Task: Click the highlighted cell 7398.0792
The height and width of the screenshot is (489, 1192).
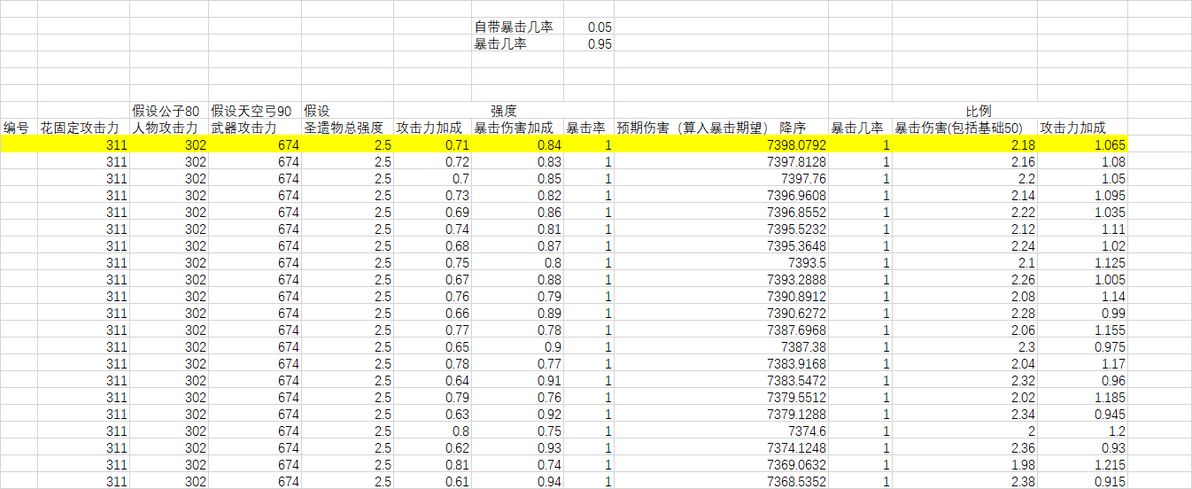Action: pos(721,144)
